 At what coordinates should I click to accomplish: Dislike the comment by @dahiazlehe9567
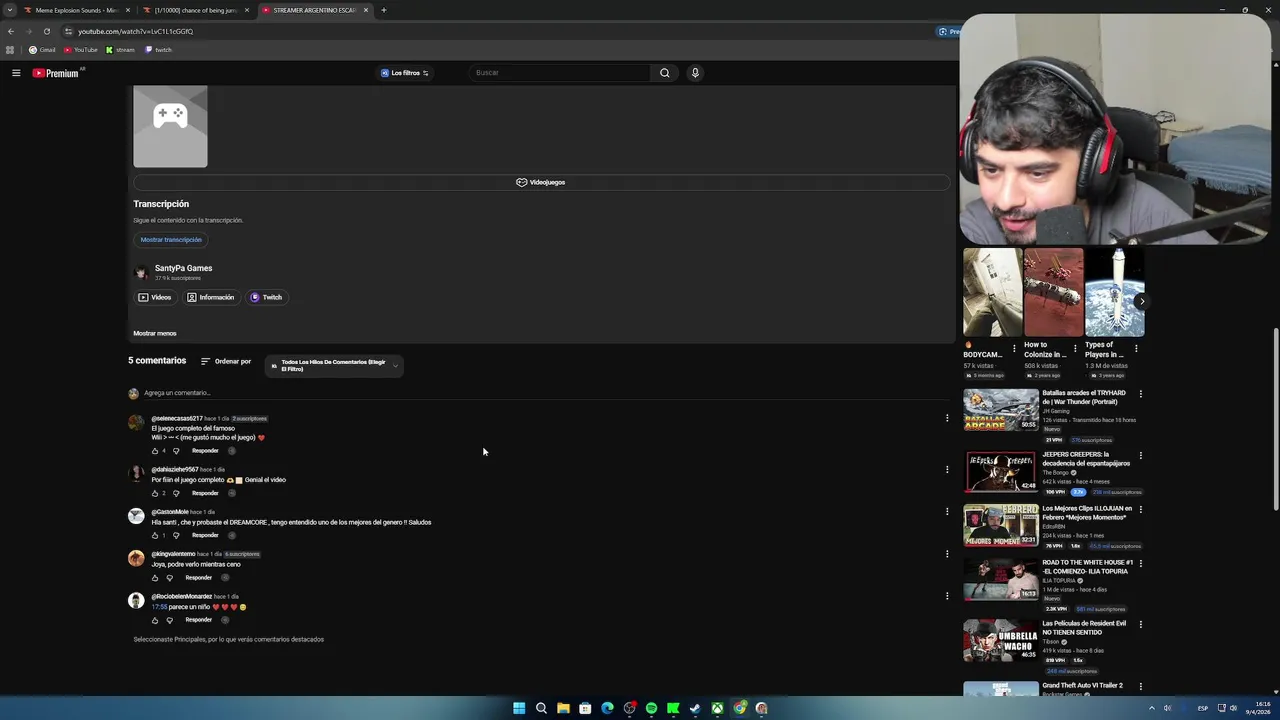point(176,493)
